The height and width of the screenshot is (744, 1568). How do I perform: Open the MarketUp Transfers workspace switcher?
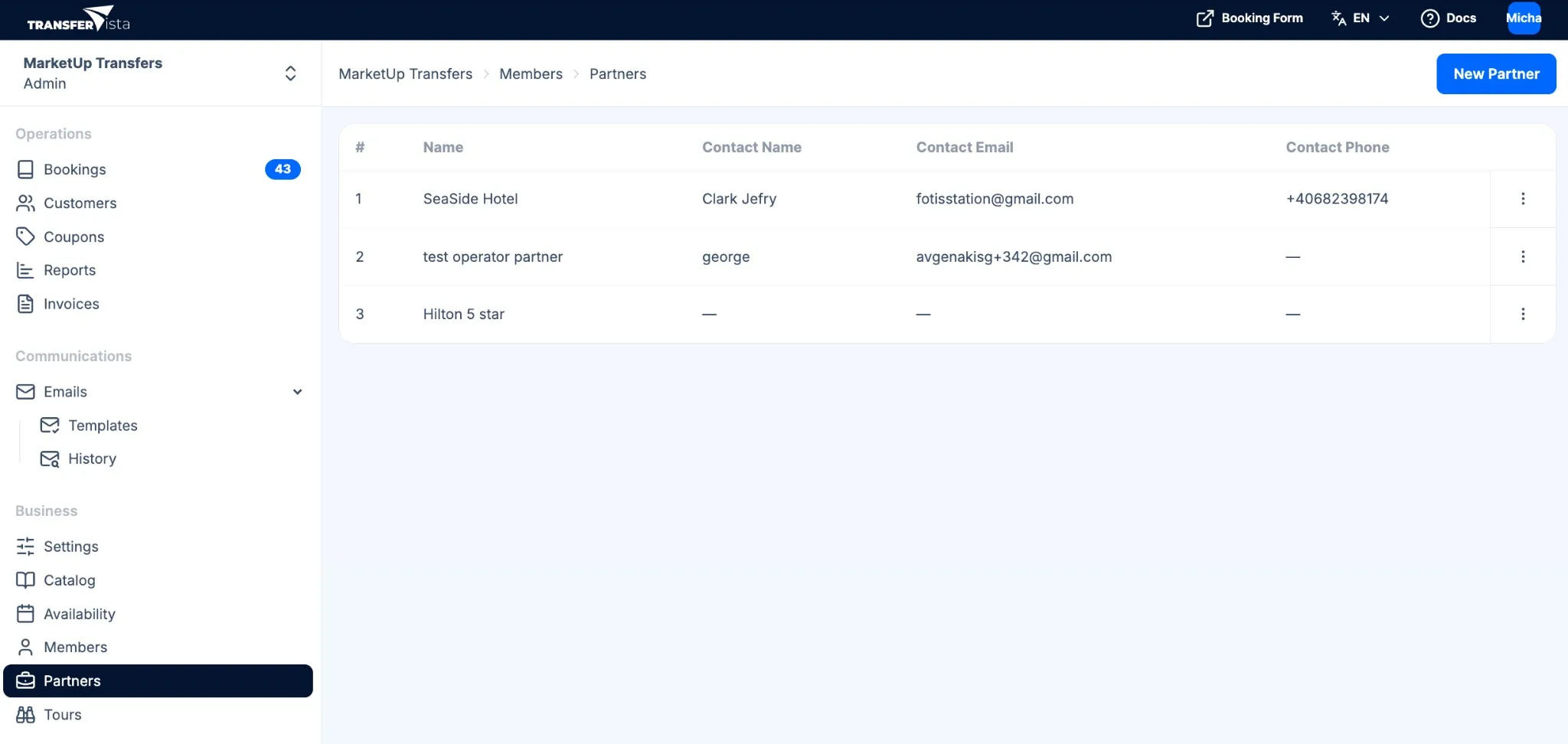290,73
